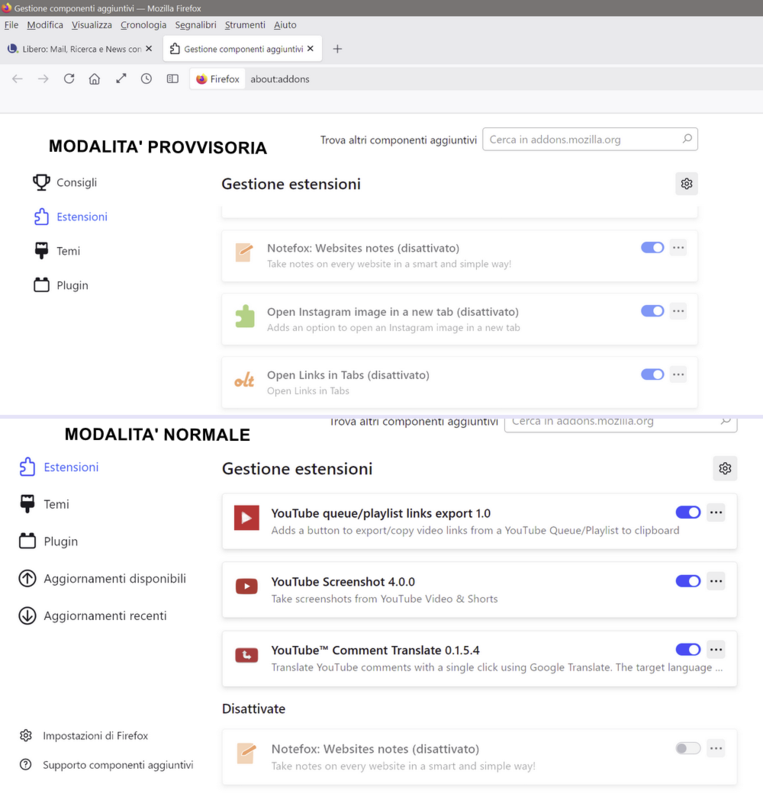The width and height of the screenshot is (763, 800).
Task: Open the Visualizza menu
Action: [x=91, y=24]
